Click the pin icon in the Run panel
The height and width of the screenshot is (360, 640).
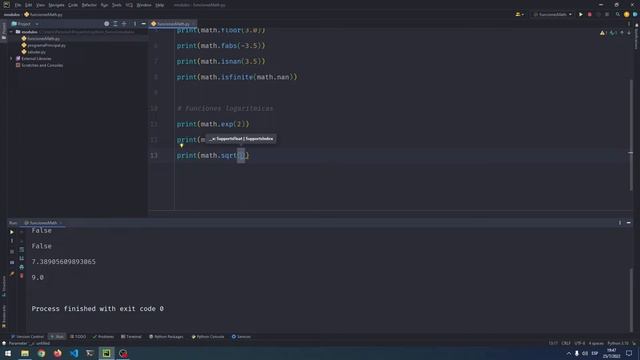[12, 273]
